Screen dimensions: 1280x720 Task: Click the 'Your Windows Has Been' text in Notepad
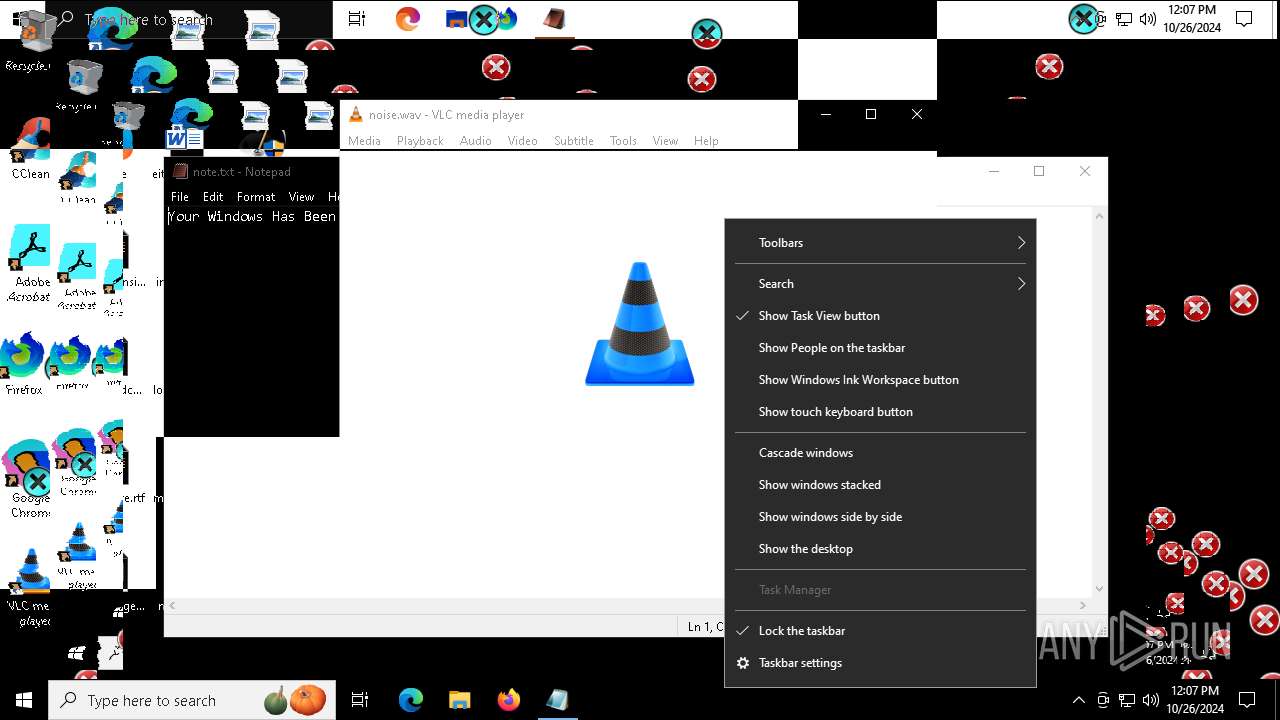point(252,216)
